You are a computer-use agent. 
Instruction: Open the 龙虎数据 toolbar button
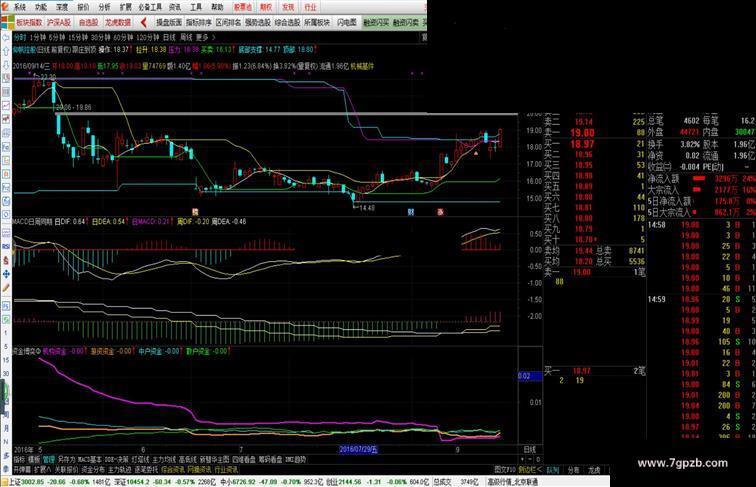(x=118, y=22)
